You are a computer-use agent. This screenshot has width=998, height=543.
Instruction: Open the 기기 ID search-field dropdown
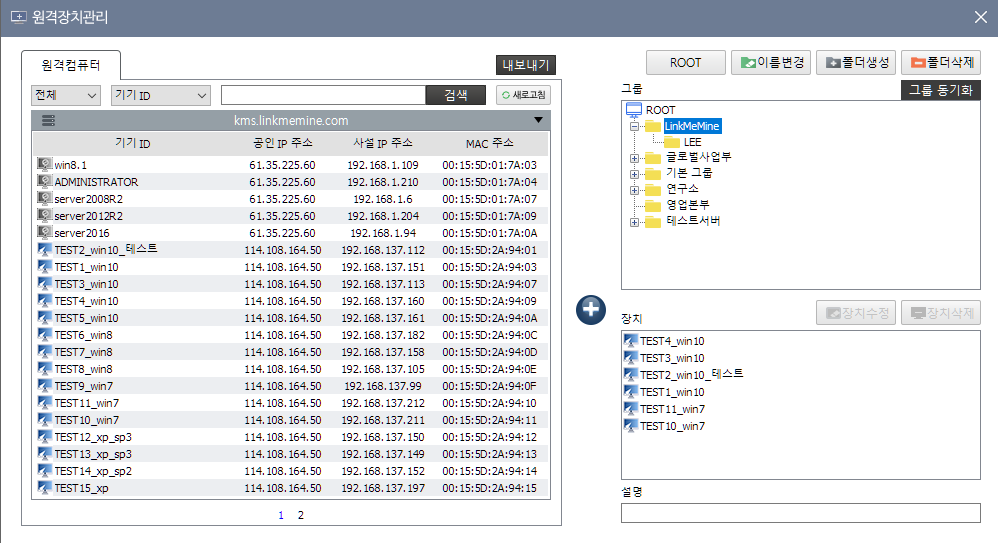tap(160, 95)
